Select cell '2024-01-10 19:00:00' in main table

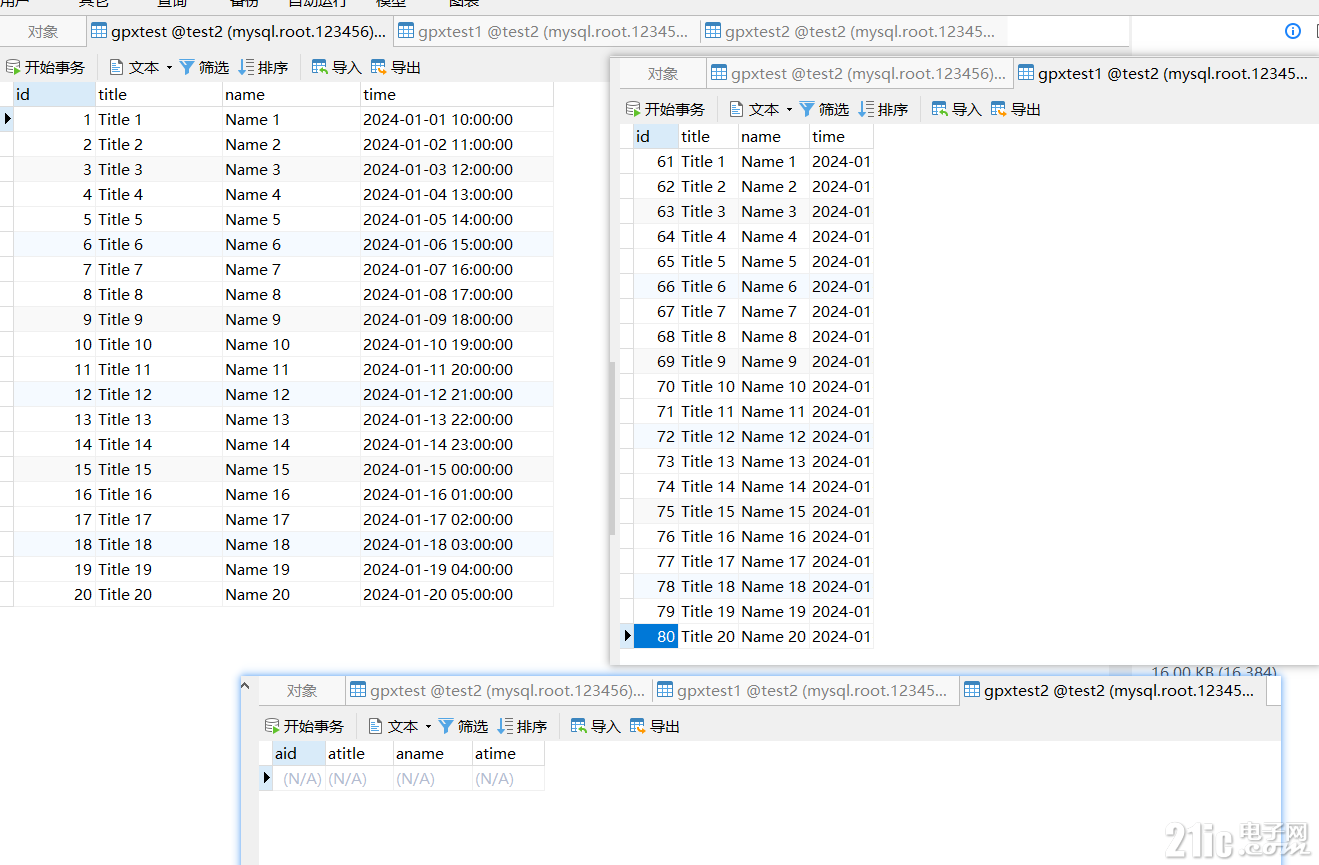[x=456, y=344]
